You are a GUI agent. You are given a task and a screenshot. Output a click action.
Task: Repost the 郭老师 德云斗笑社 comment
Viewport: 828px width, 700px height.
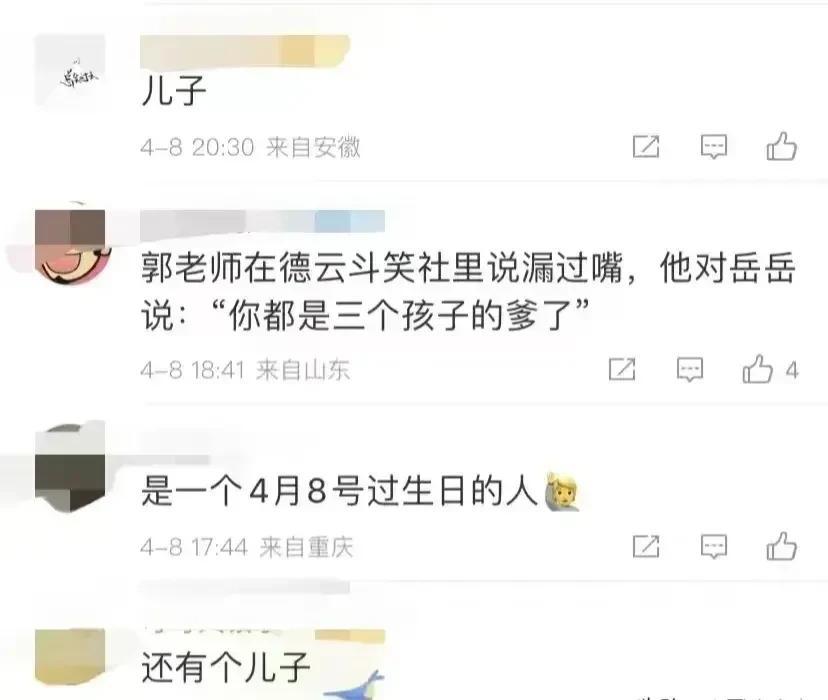pyautogui.click(x=622, y=368)
